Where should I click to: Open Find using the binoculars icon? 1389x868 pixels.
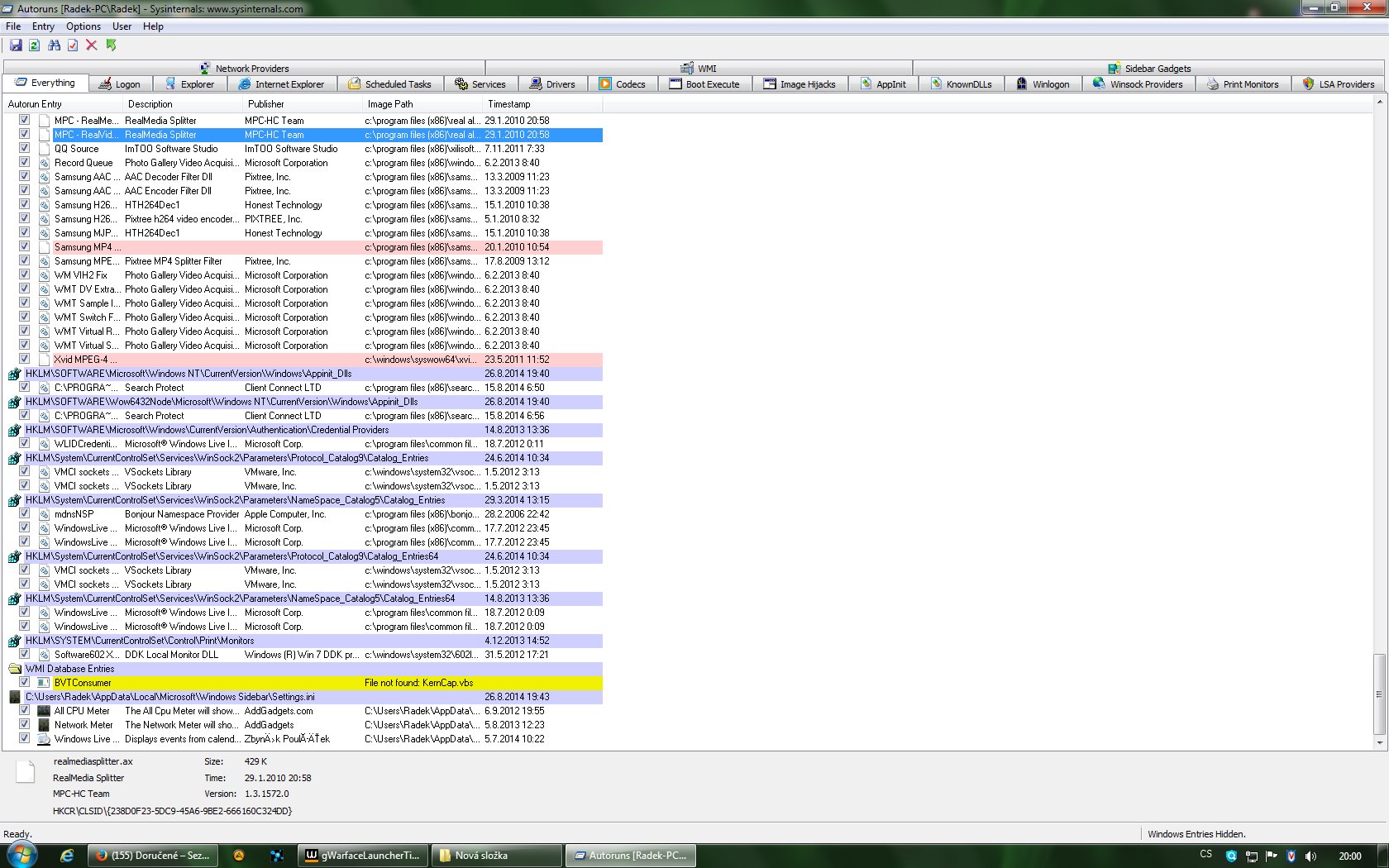55,45
